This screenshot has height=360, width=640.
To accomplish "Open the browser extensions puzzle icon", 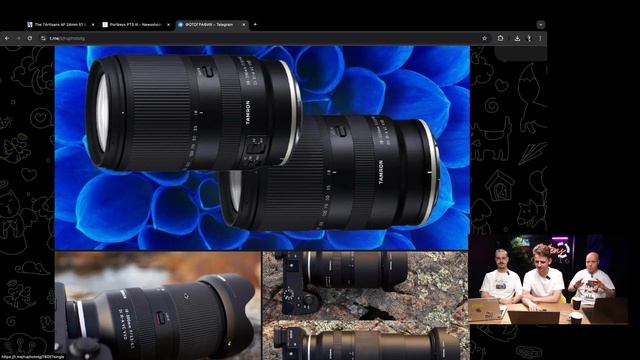I will [x=500, y=38].
